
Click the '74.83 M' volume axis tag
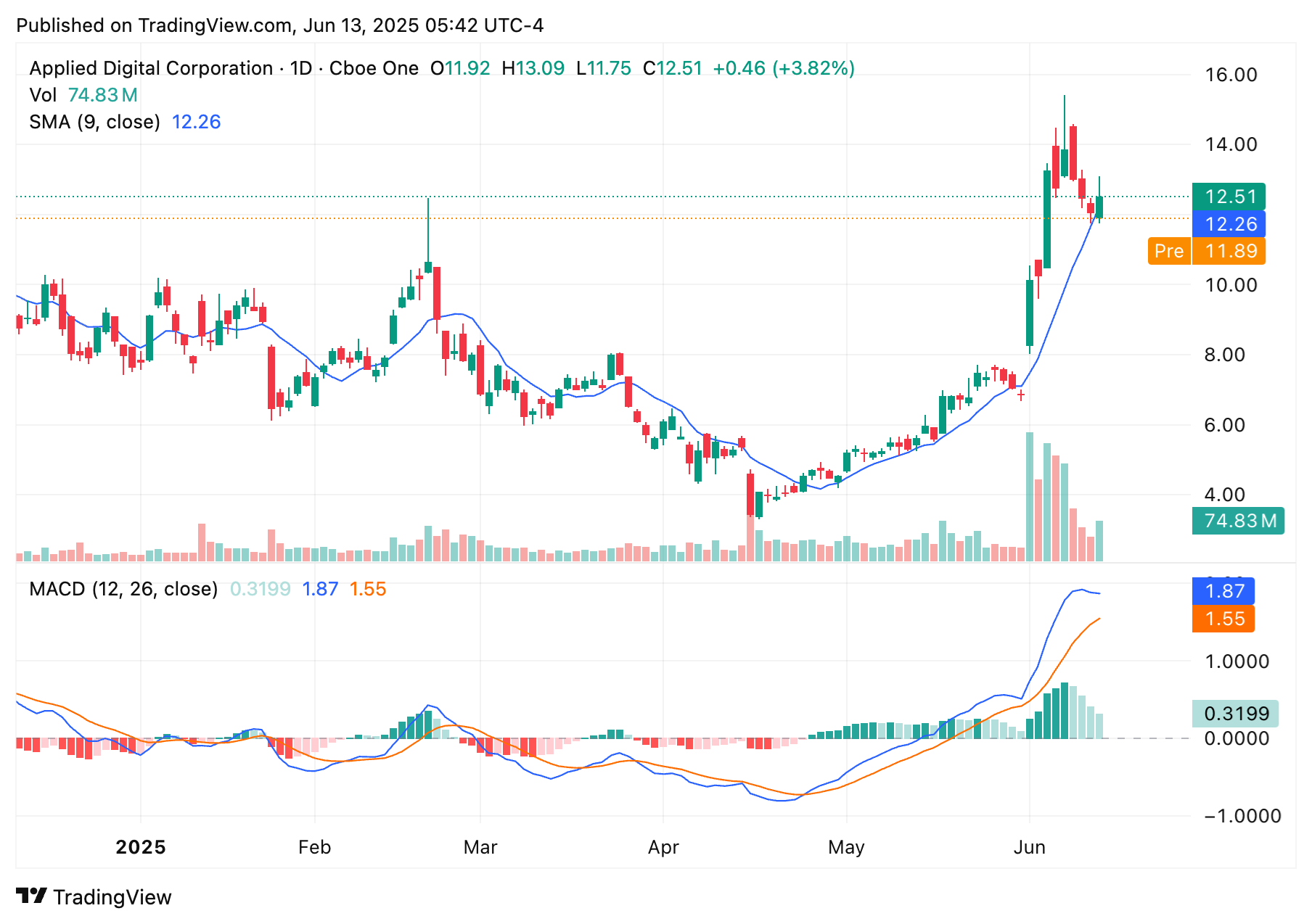tap(1238, 521)
